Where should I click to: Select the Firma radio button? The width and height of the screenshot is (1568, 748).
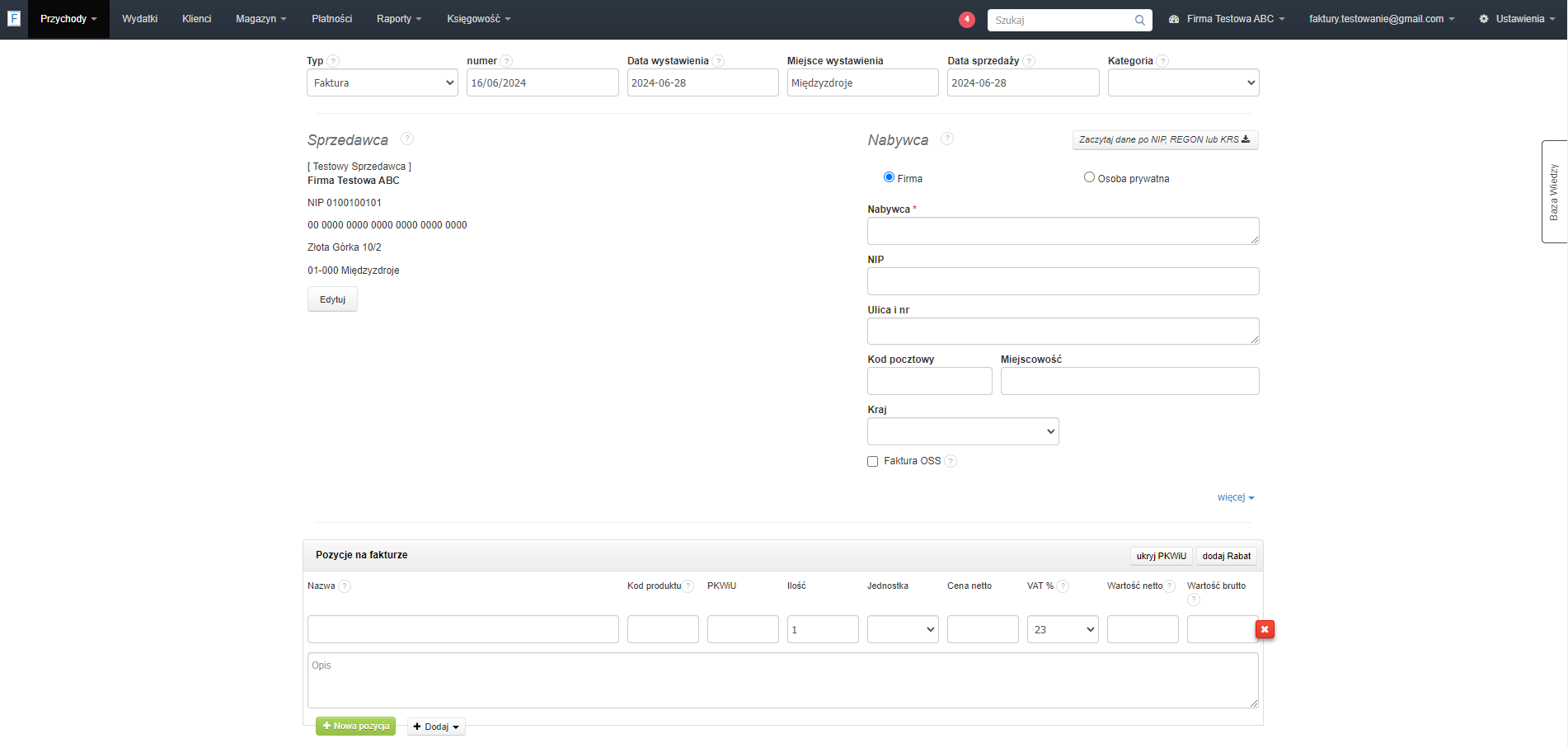pyautogui.click(x=889, y=177)
